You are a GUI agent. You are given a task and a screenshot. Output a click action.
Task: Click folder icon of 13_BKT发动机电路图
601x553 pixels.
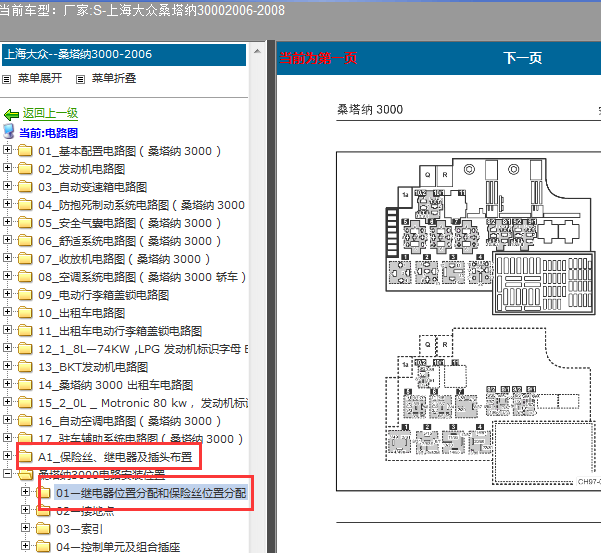point(25,367)
